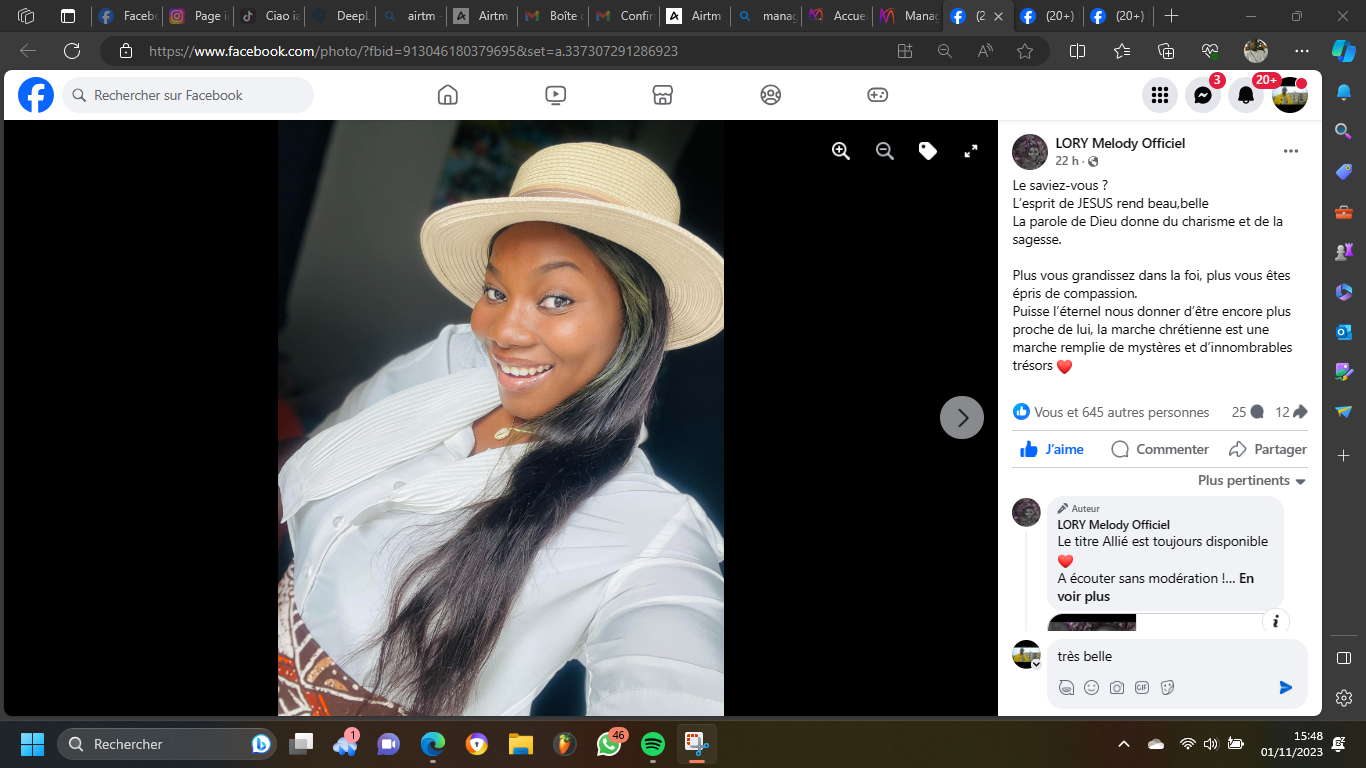Open the Facebook Watch video tab

556,95
